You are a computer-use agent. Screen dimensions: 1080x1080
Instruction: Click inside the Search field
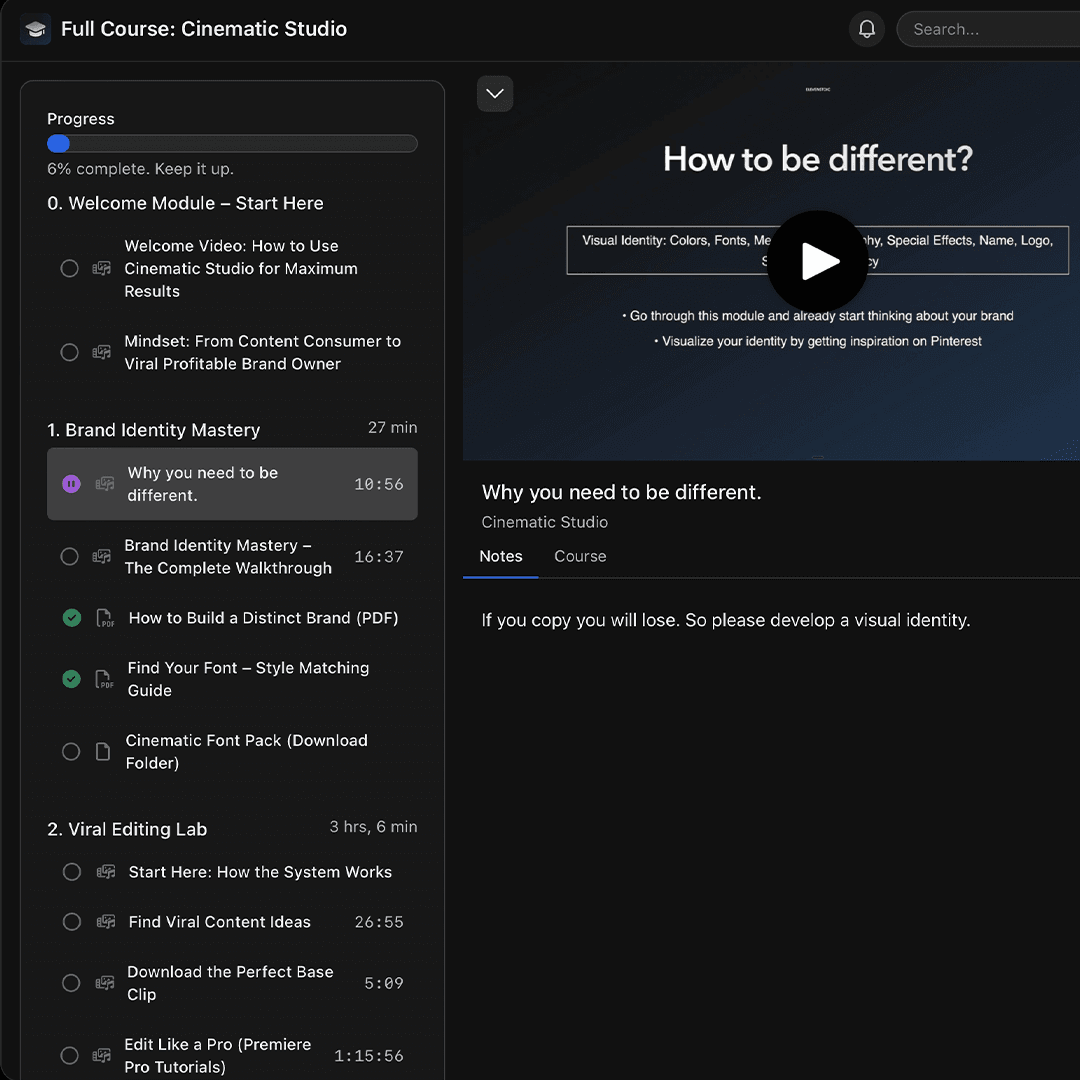(x=990, y=29)
